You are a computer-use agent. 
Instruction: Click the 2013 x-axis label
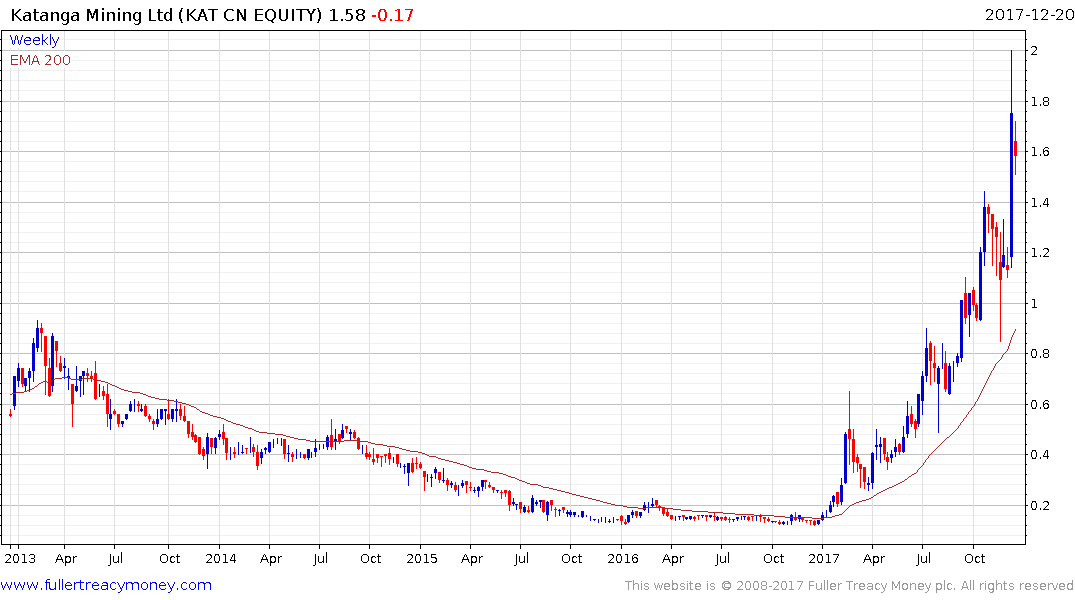pos(20,558)
